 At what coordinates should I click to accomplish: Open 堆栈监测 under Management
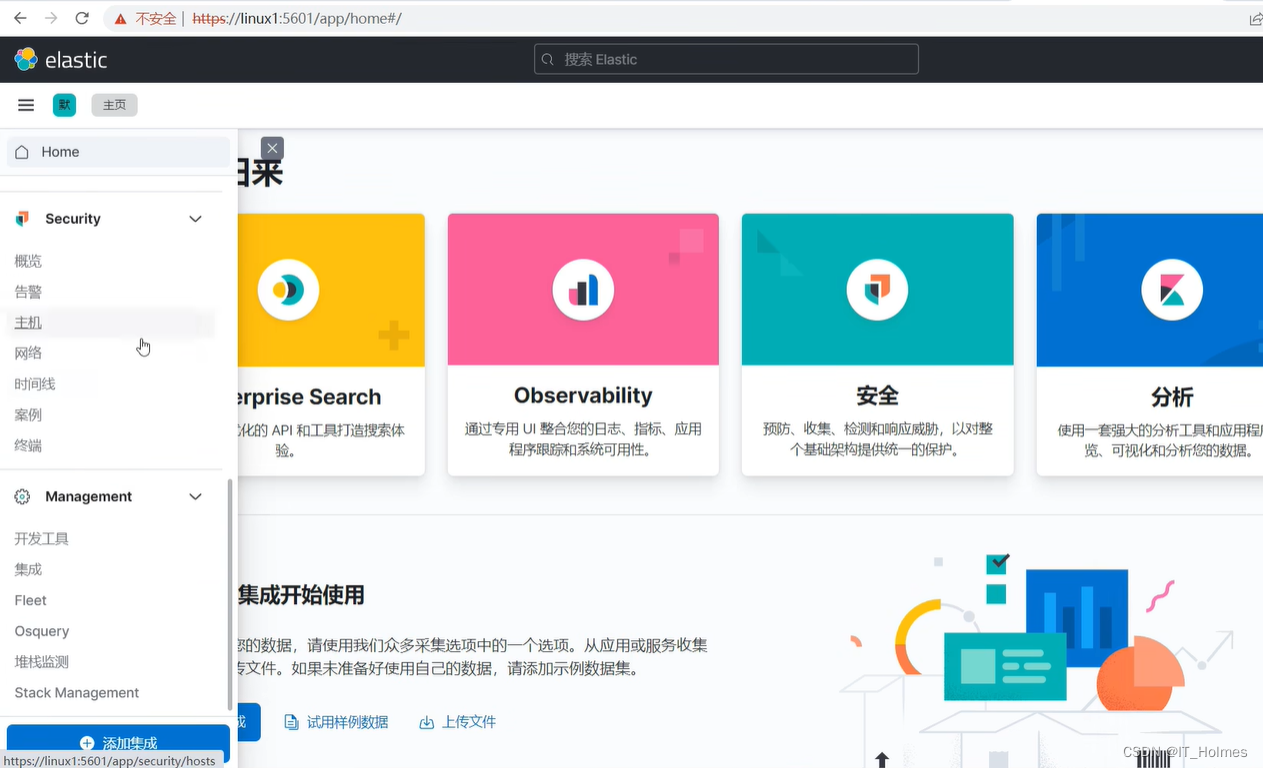[42, 662]
